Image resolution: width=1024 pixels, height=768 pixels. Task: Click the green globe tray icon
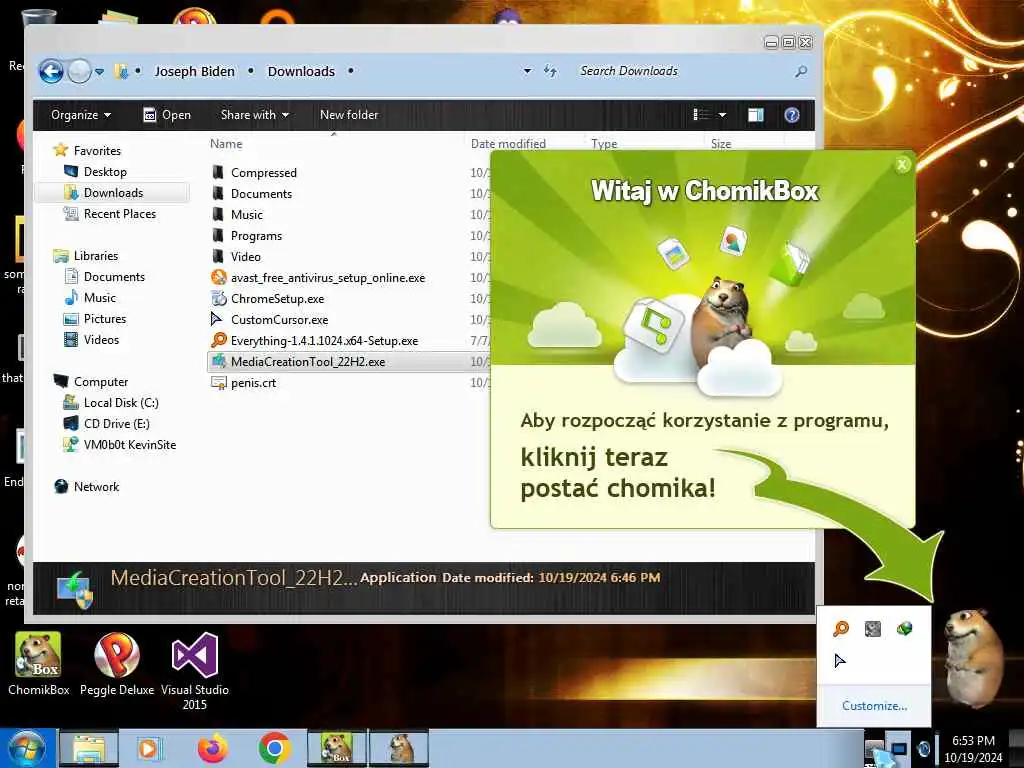(x=904, y=629)
